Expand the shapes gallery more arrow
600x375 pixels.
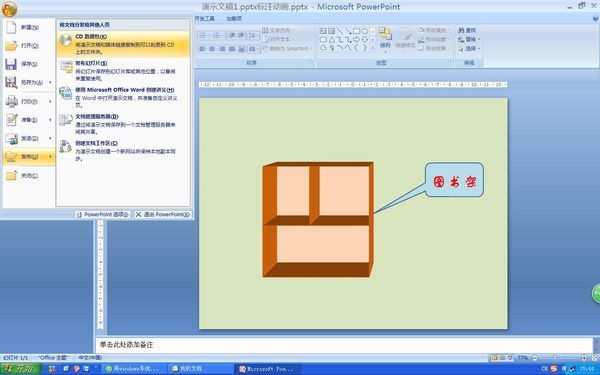tap(373, 48)
